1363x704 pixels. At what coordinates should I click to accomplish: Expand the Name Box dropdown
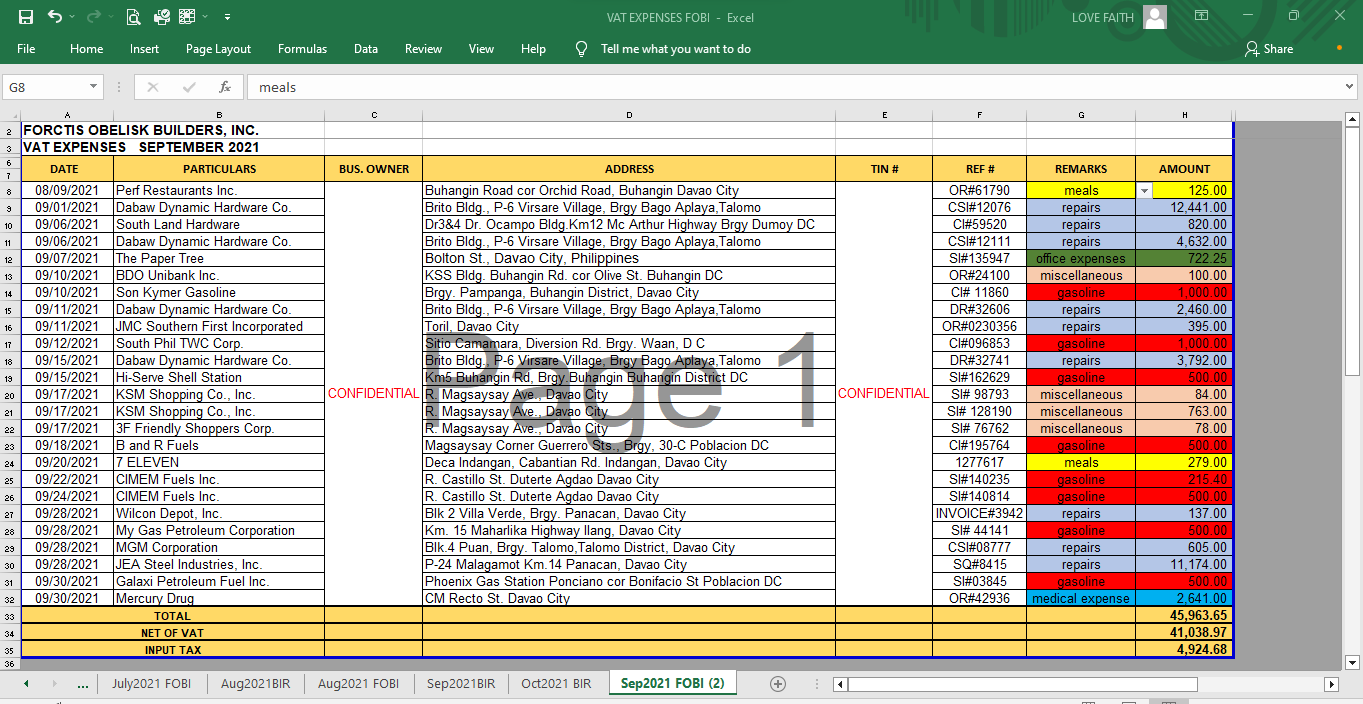93,87
